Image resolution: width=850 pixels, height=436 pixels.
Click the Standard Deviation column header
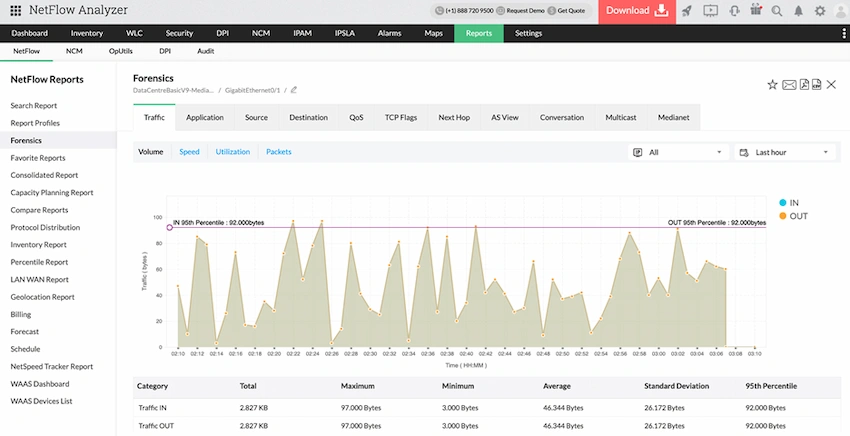[677, 386]
